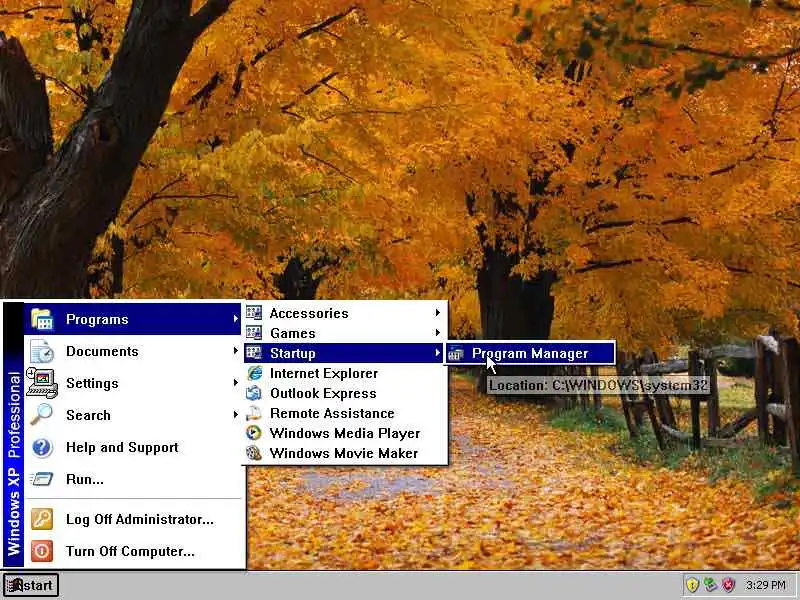Click the Programs folder icon

42,319
